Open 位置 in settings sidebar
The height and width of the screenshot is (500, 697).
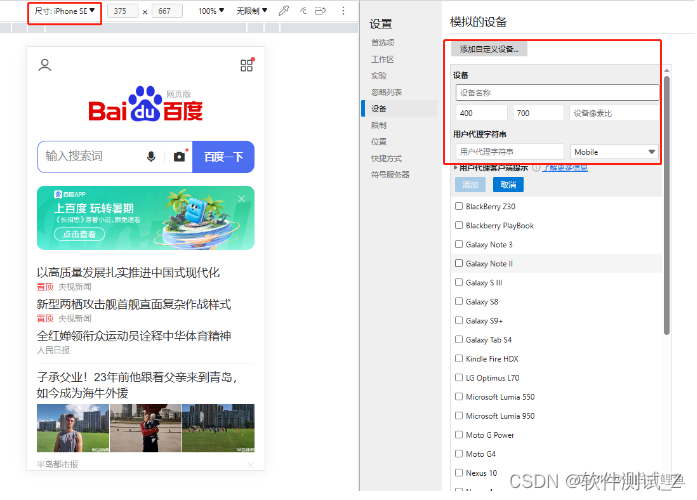pos(379,142)
